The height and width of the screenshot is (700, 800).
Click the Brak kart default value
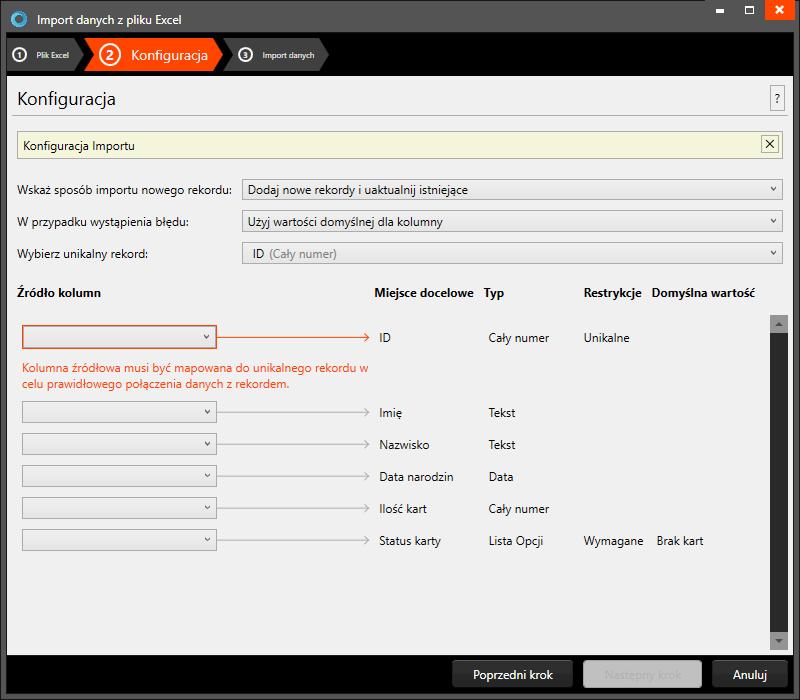coord(680,541)
